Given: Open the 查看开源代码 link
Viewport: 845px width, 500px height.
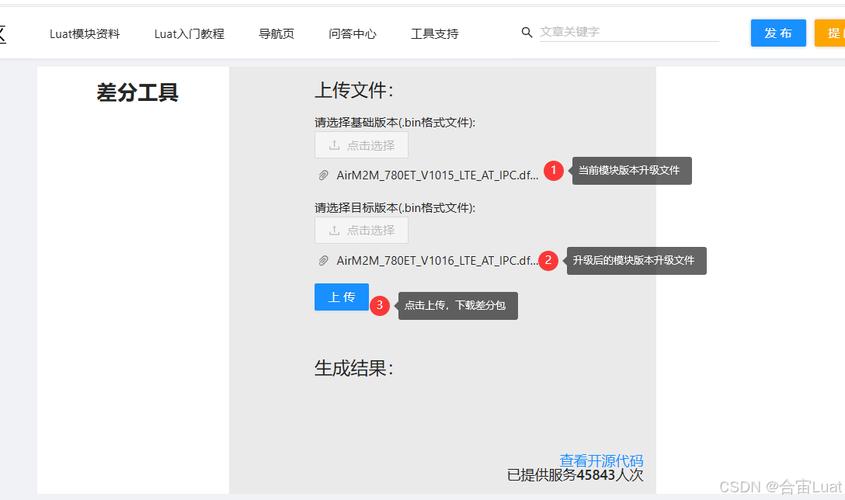Looking at the screenshot, I should pos(601,461).
